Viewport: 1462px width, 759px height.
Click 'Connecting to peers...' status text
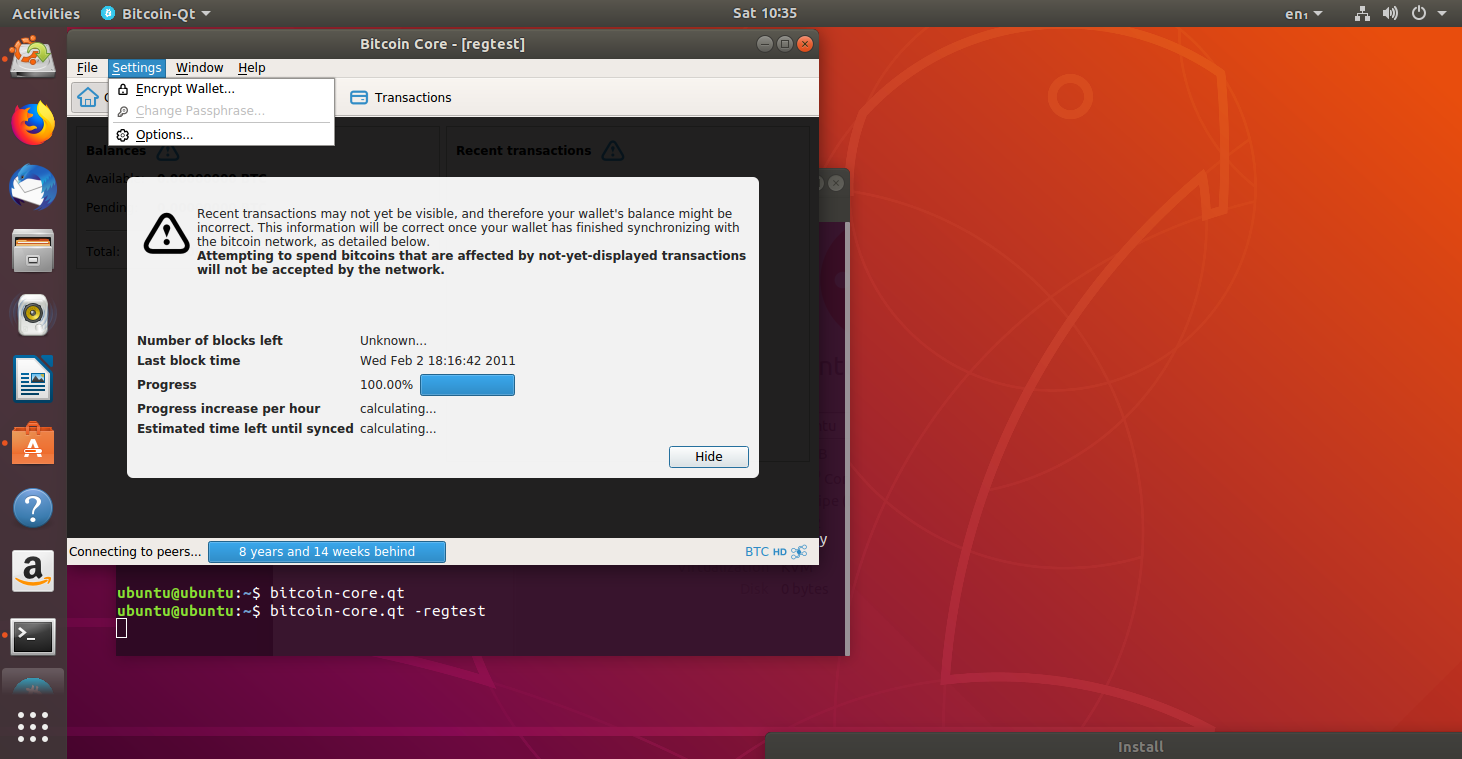pos(135,552)
